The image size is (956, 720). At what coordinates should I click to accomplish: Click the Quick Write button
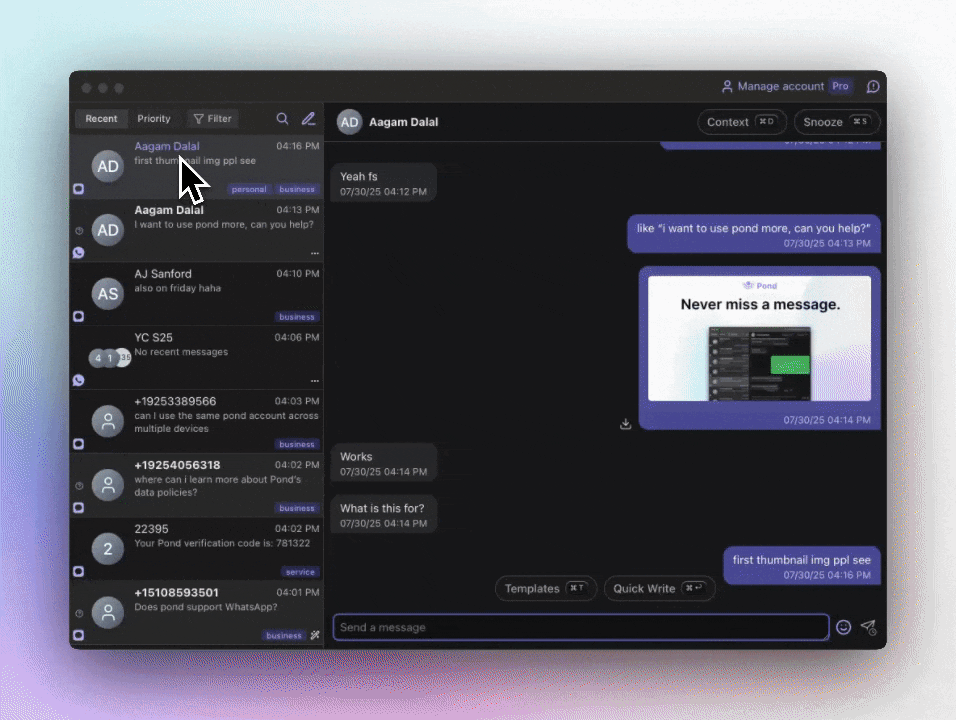tap(659, 588)
